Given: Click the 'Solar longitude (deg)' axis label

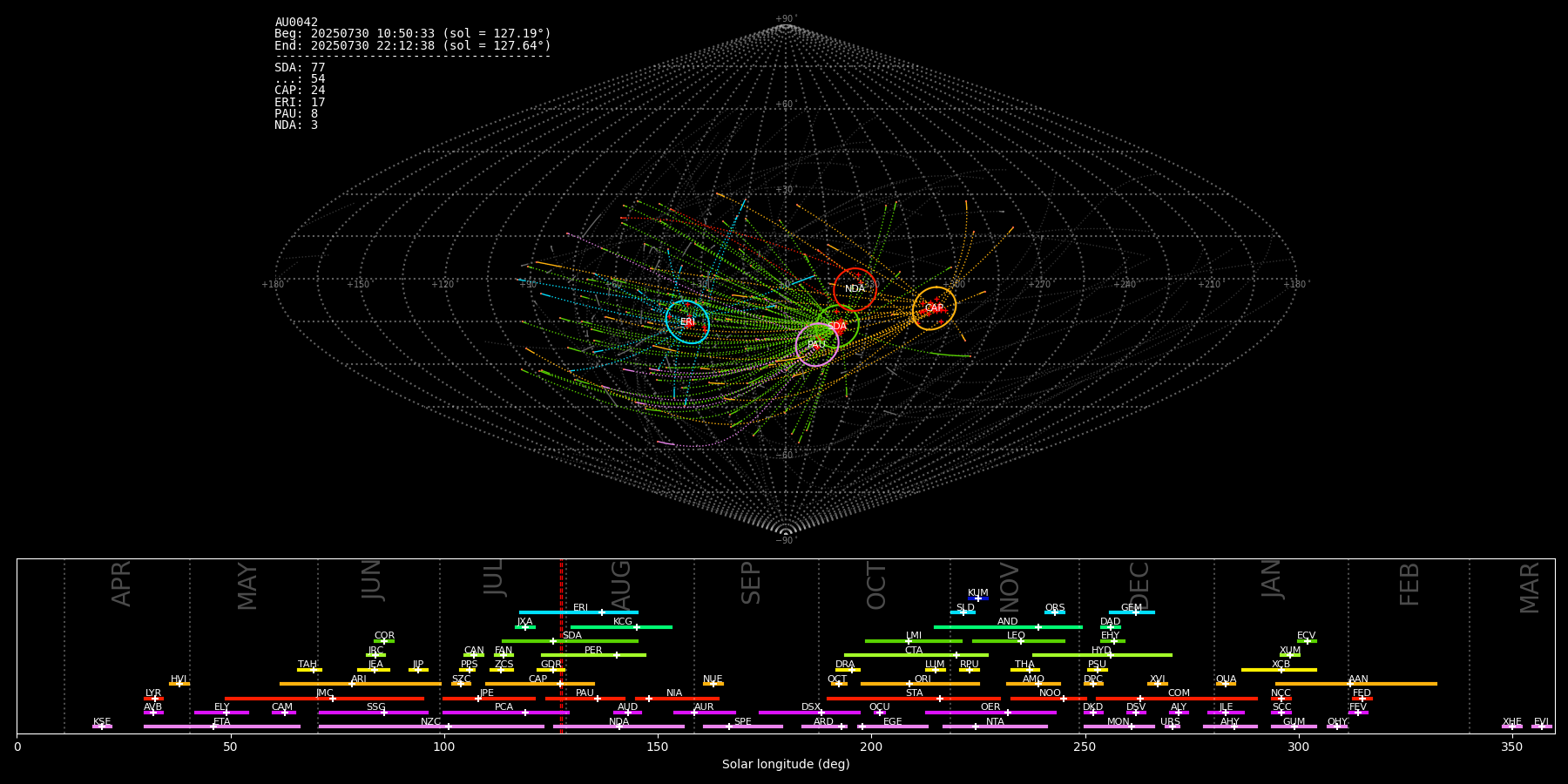Looking at the screenshot, I should click(786, 764).
